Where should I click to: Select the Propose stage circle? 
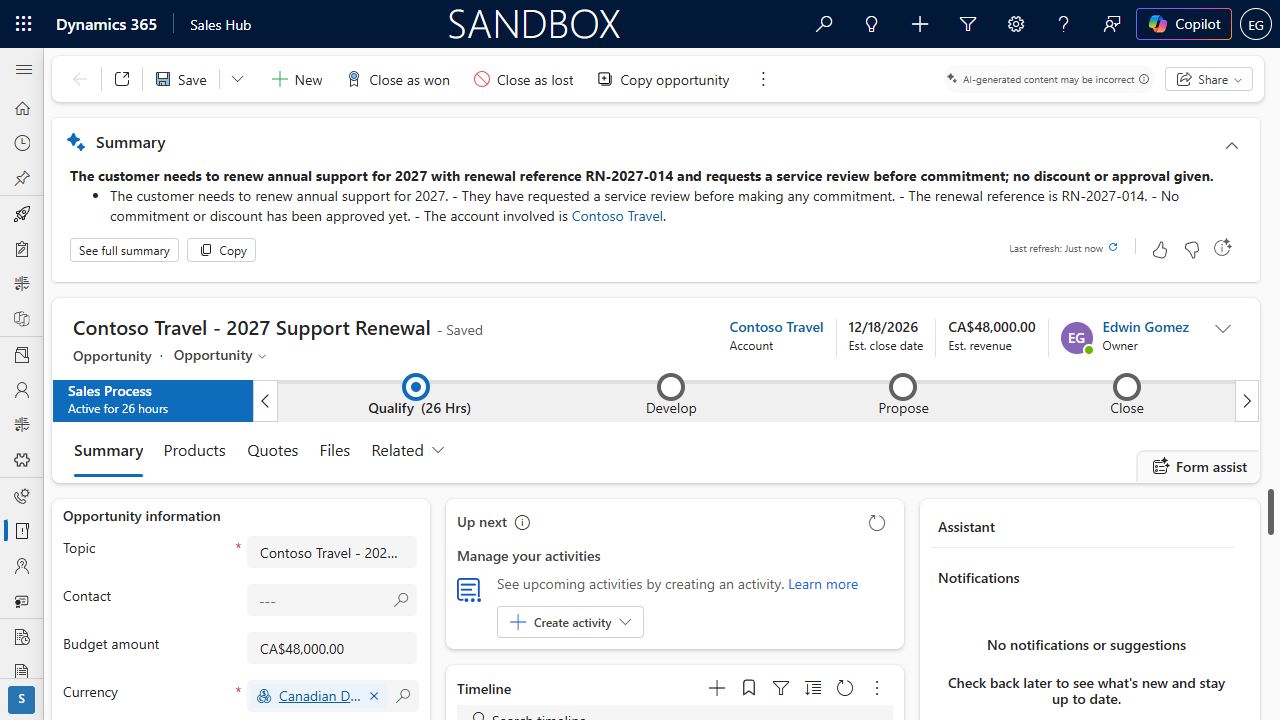click(903, 387)
